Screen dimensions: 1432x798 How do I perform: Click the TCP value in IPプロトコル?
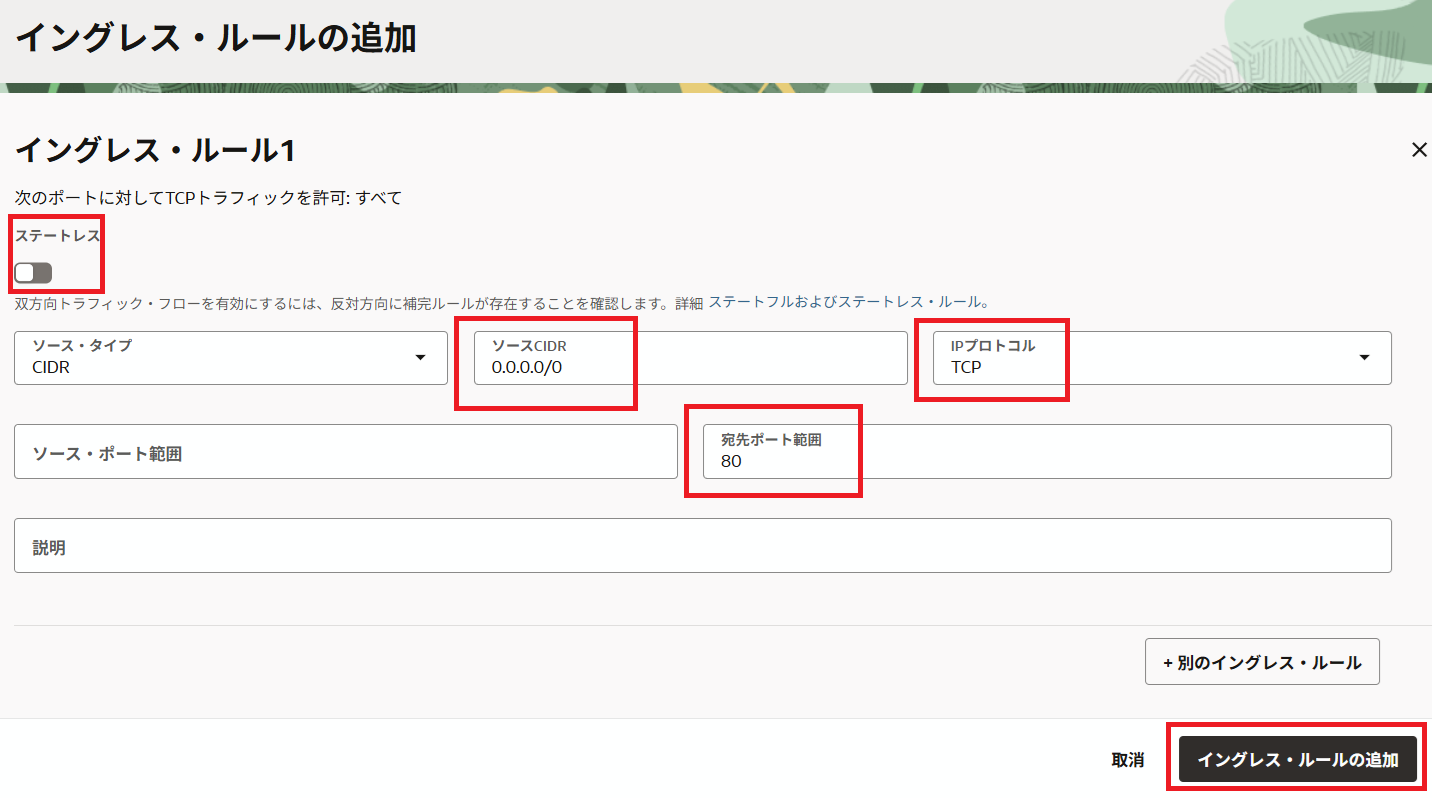point(965,367)
